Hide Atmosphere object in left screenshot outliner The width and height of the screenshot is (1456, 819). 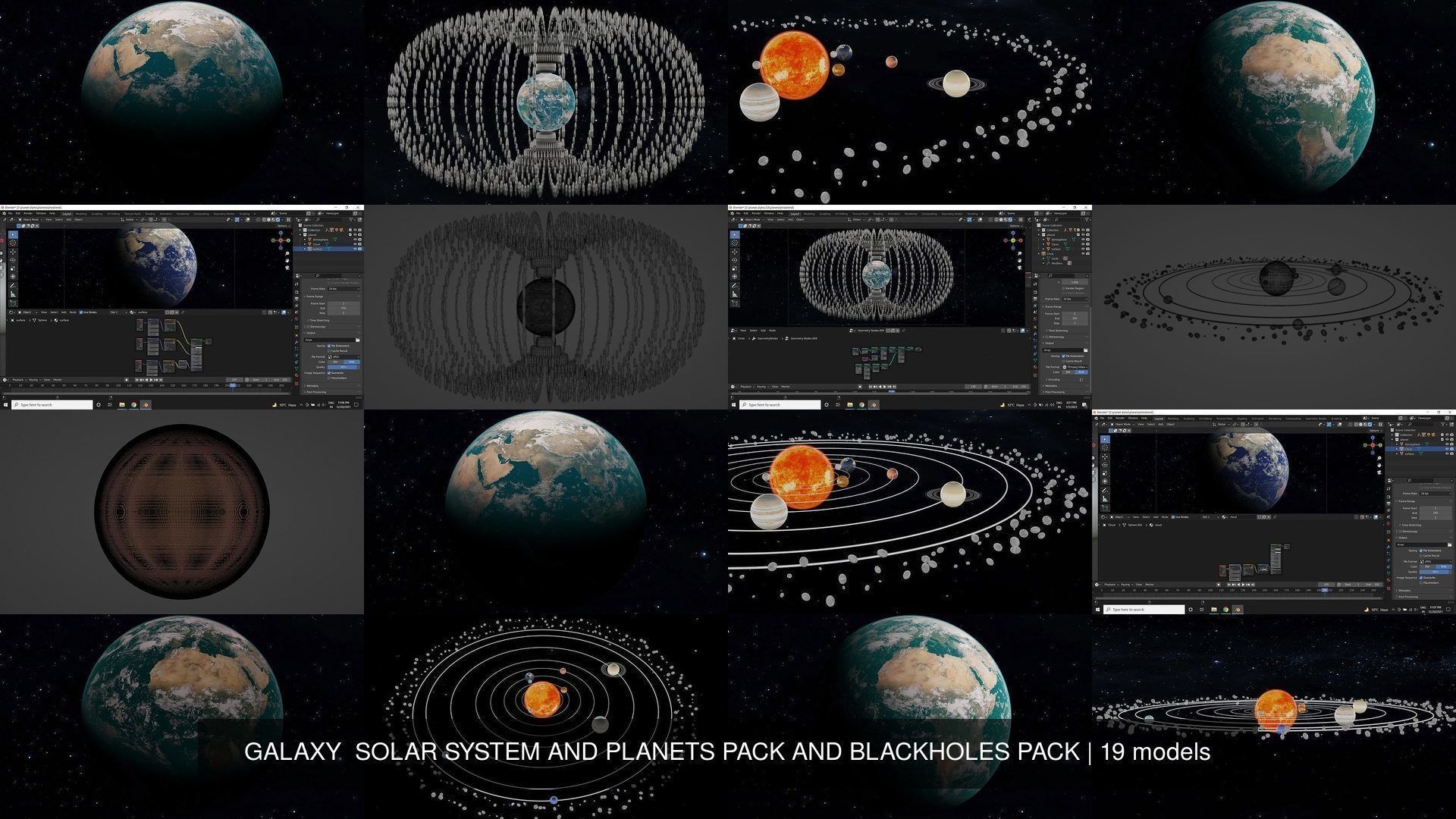click(x=355, y=240)
